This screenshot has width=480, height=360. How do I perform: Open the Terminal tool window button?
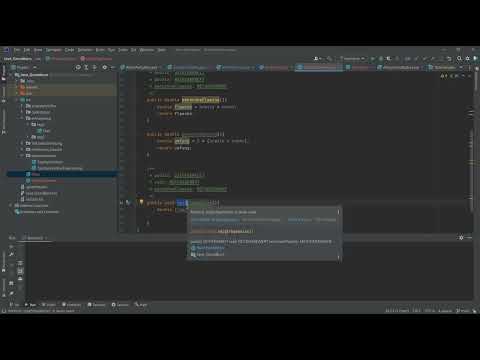point(97,305)
